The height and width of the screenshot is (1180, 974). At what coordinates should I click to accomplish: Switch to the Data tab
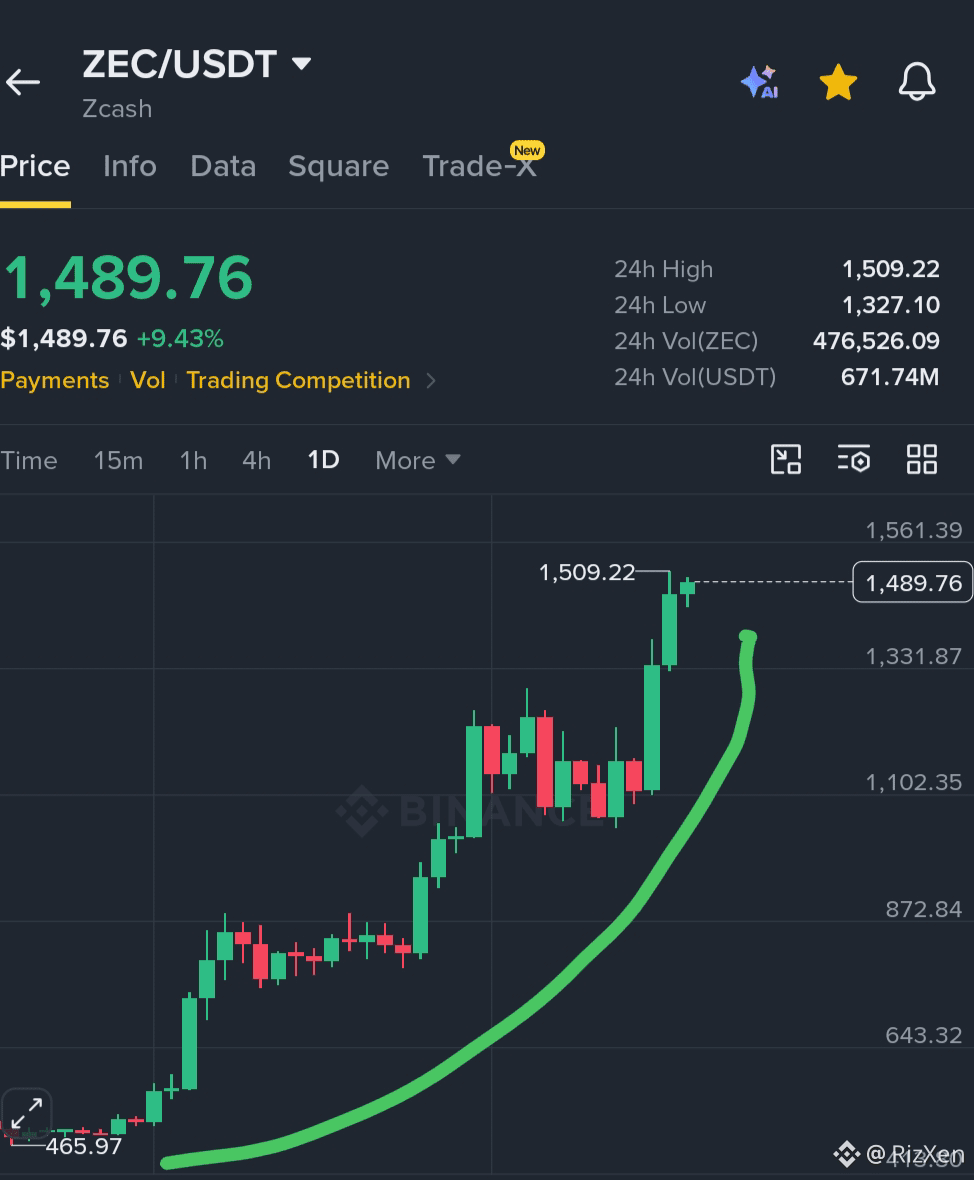(223, 166)
